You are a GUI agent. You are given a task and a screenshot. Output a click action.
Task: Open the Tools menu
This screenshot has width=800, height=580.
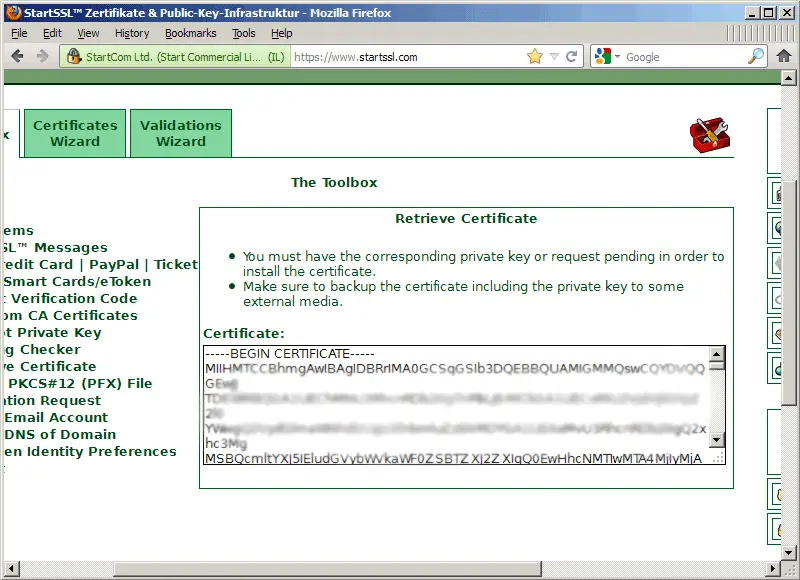[242, 32]
